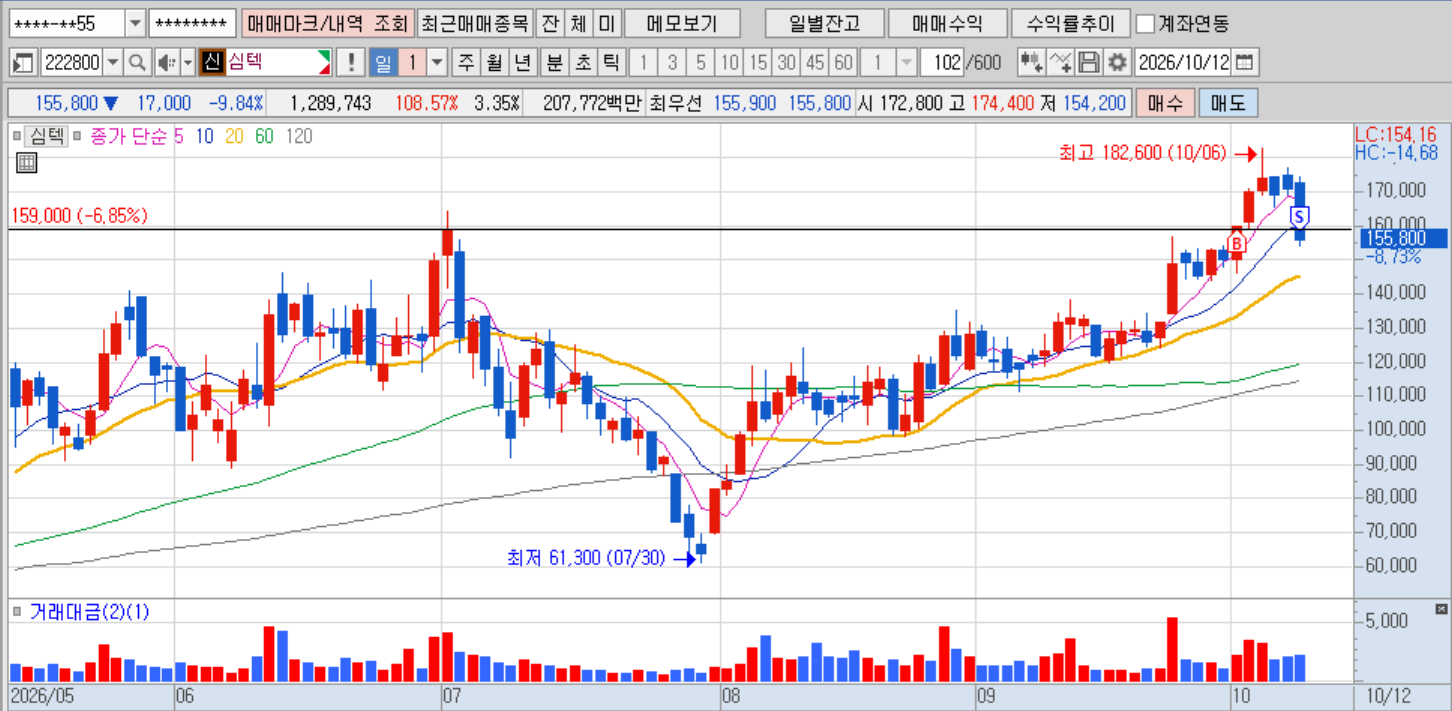Viewport: 1452px width, 711px height.
Task: Switch to yearly 년 chart period
Action: tap(522, 63)
